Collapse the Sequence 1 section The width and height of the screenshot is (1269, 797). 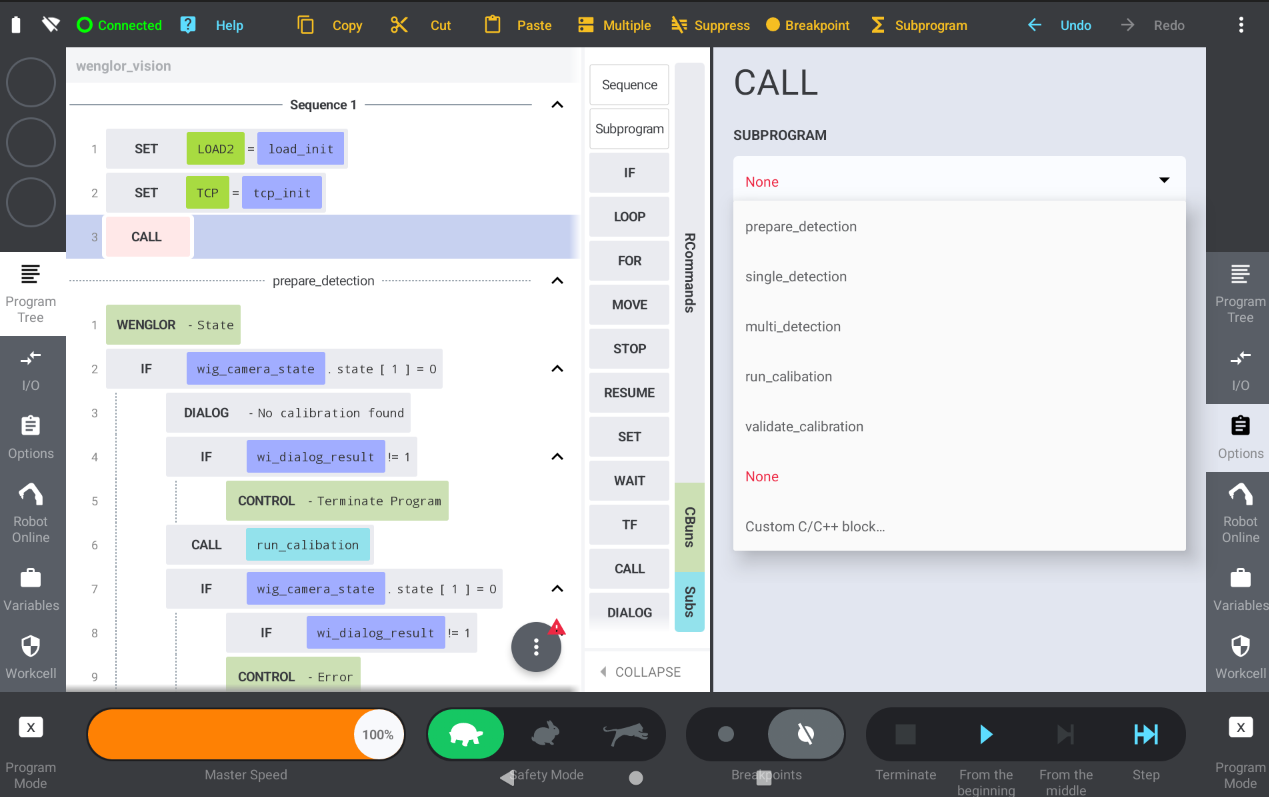[557, 105]
